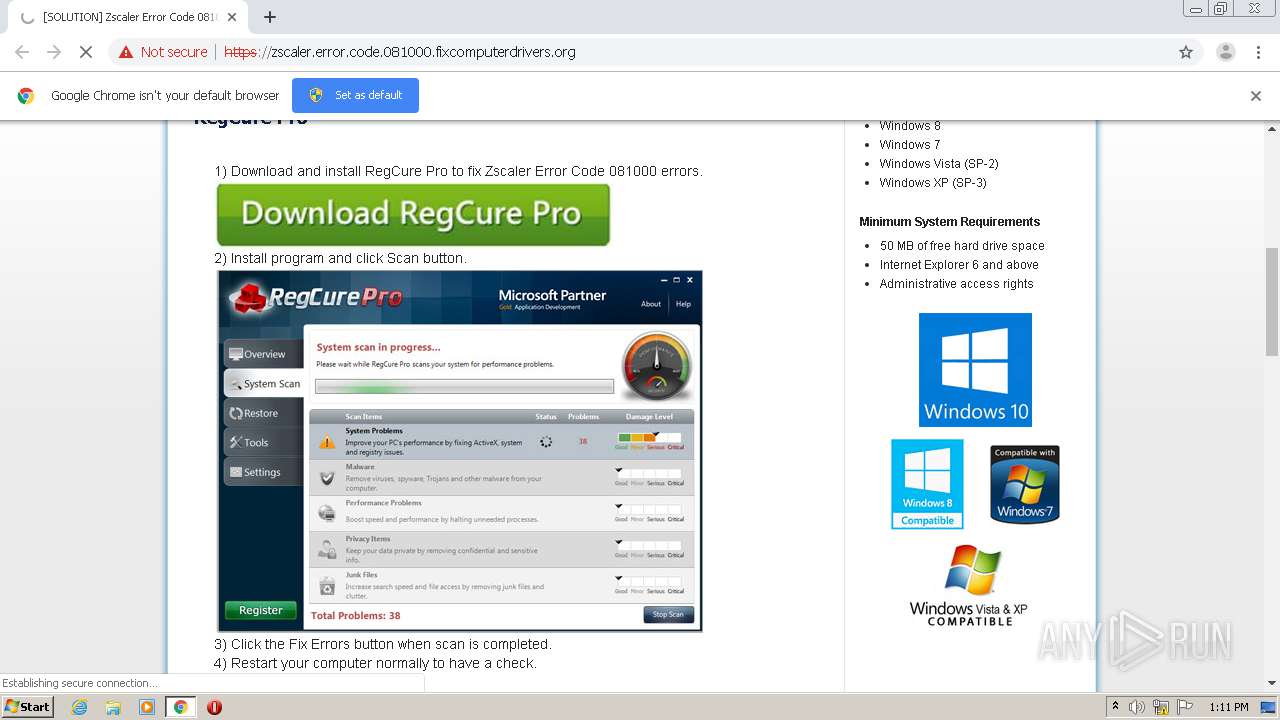Click step 2 Install program and click Scan text
1280x720 pixels.
[x=340, y=258]
